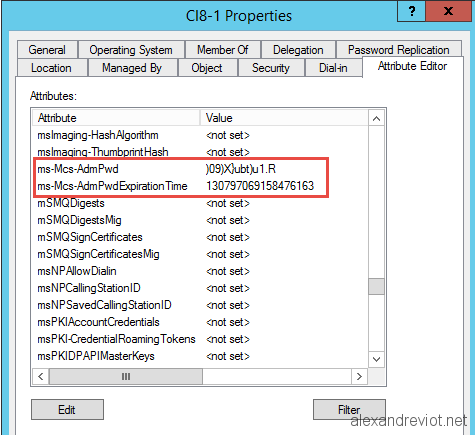Image resolution: width=475 pixels, height=435 pixels.
Task: Go to the Security tab
Action: pos(271,68)
